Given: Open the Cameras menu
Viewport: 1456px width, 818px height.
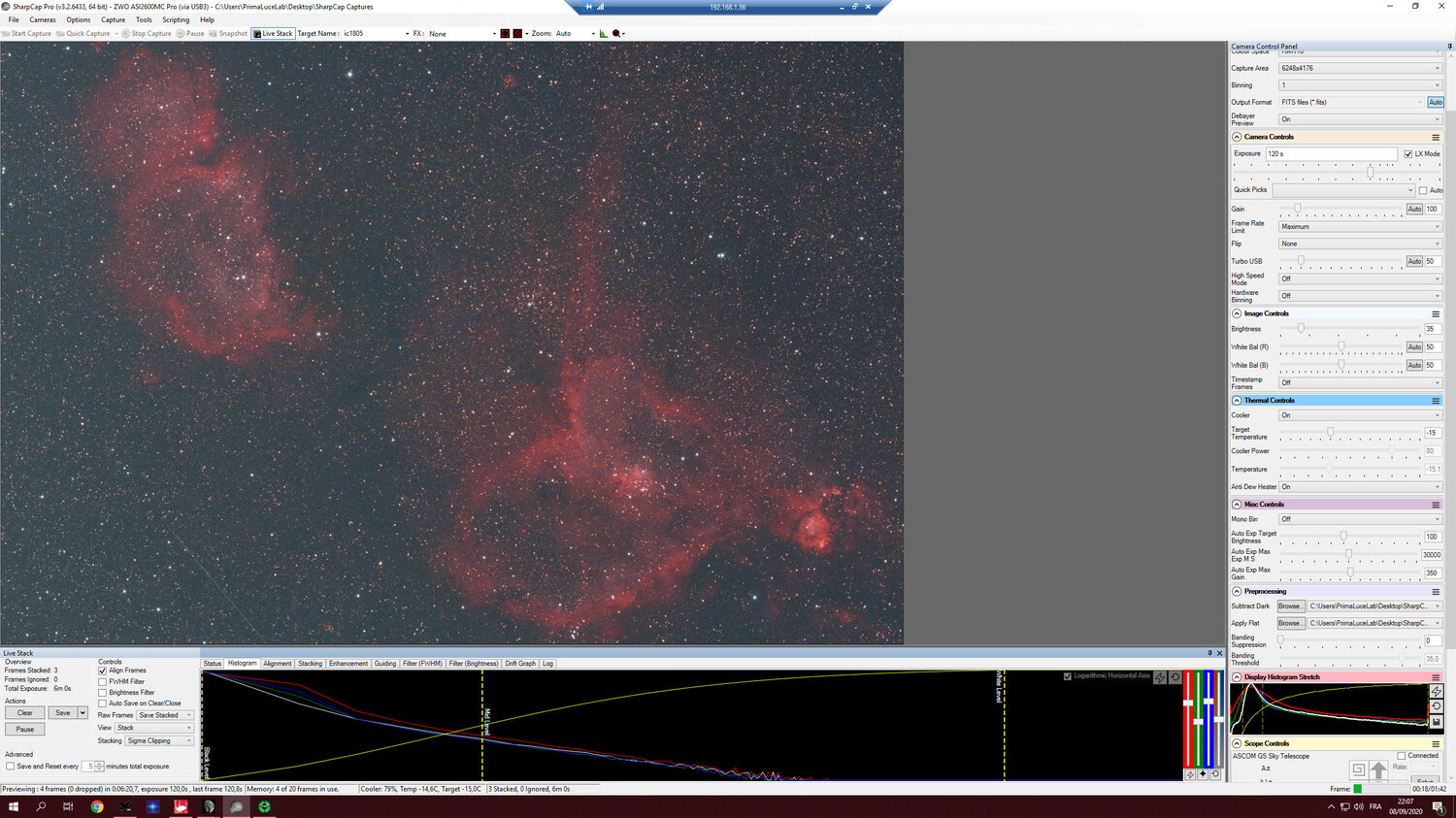Looking at the screenshot, I should pyautogui.click(x=43, y=19).
